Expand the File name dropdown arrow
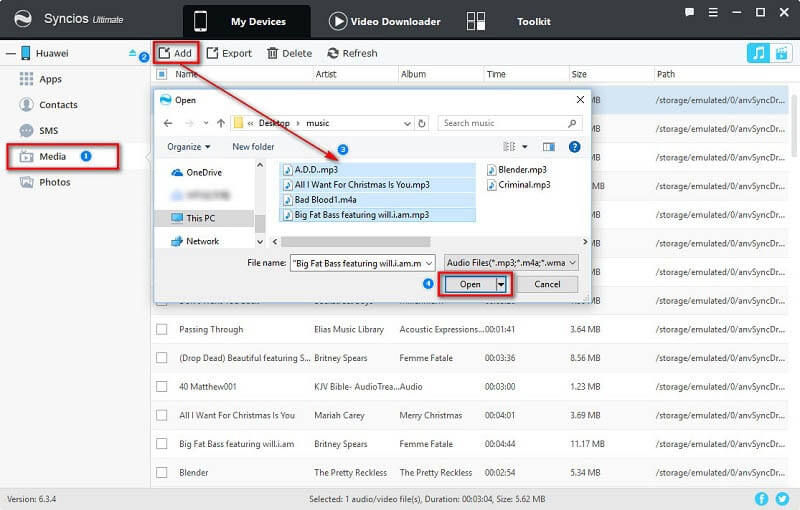Image resolution: width=800 pixels, height=510 pixels. (x=429, y=263)
